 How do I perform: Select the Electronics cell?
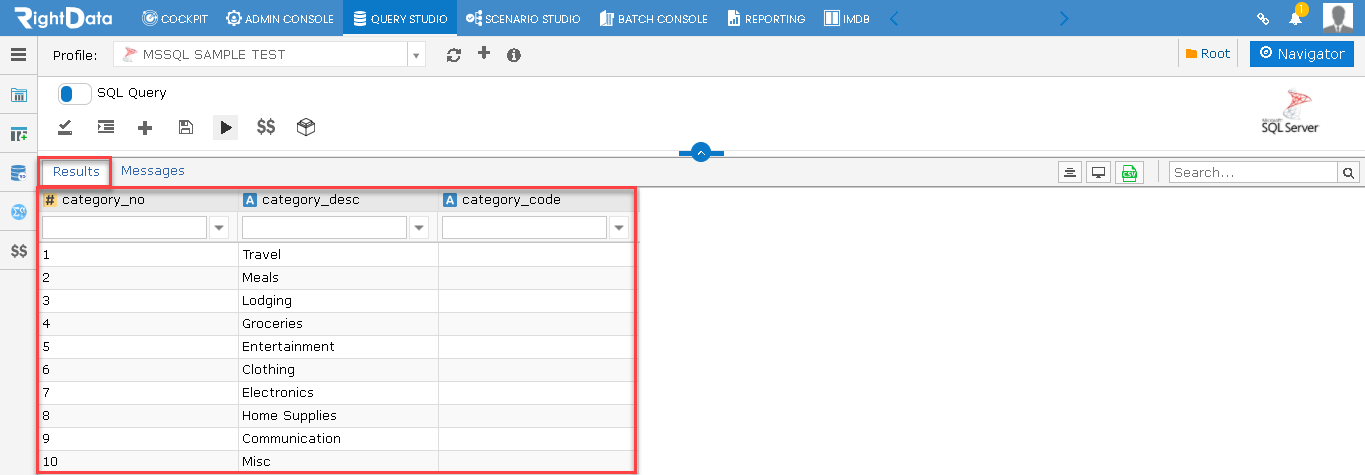tap(338, 393)
